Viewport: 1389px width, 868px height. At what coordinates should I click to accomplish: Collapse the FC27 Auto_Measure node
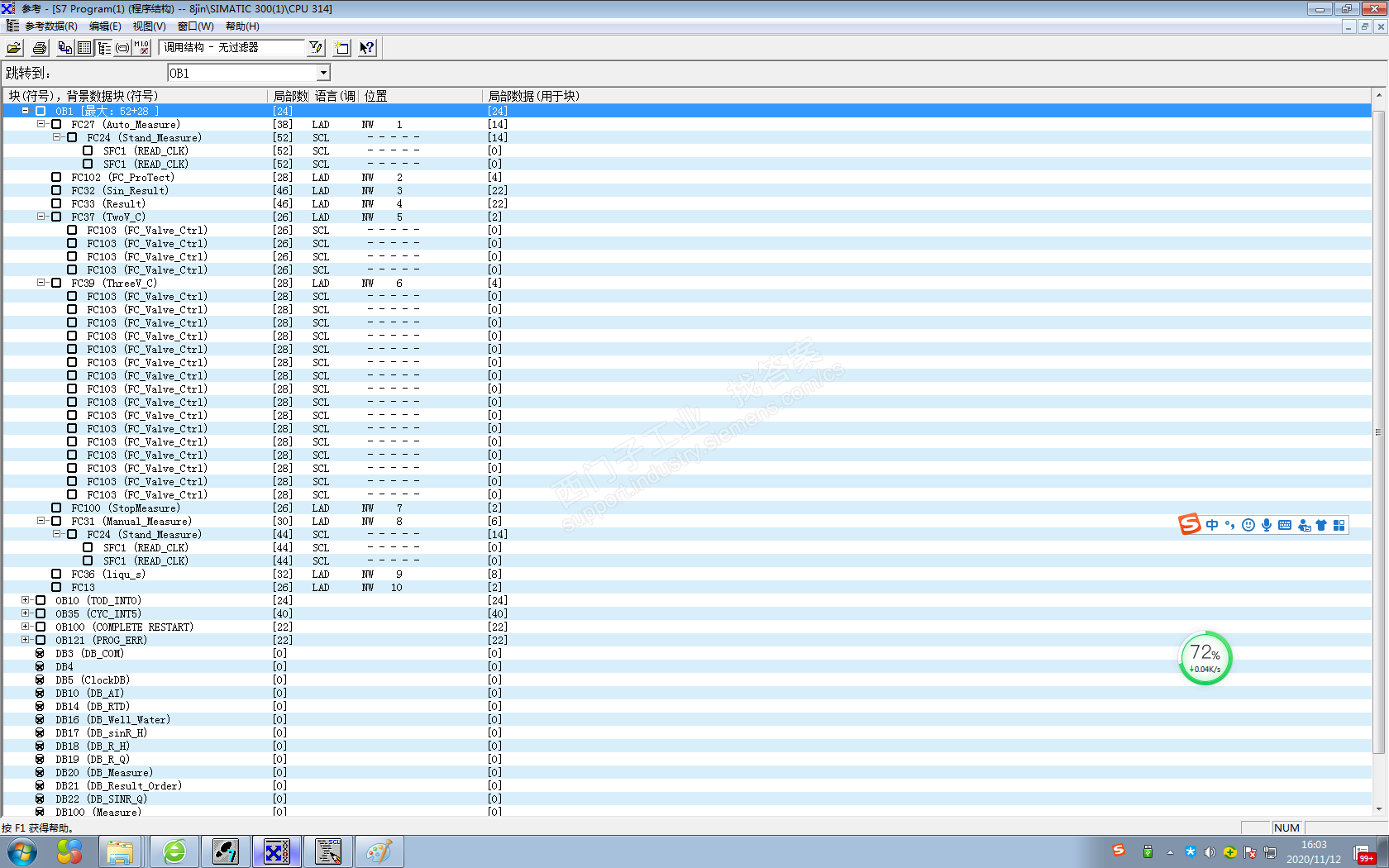tap(41, 124)
